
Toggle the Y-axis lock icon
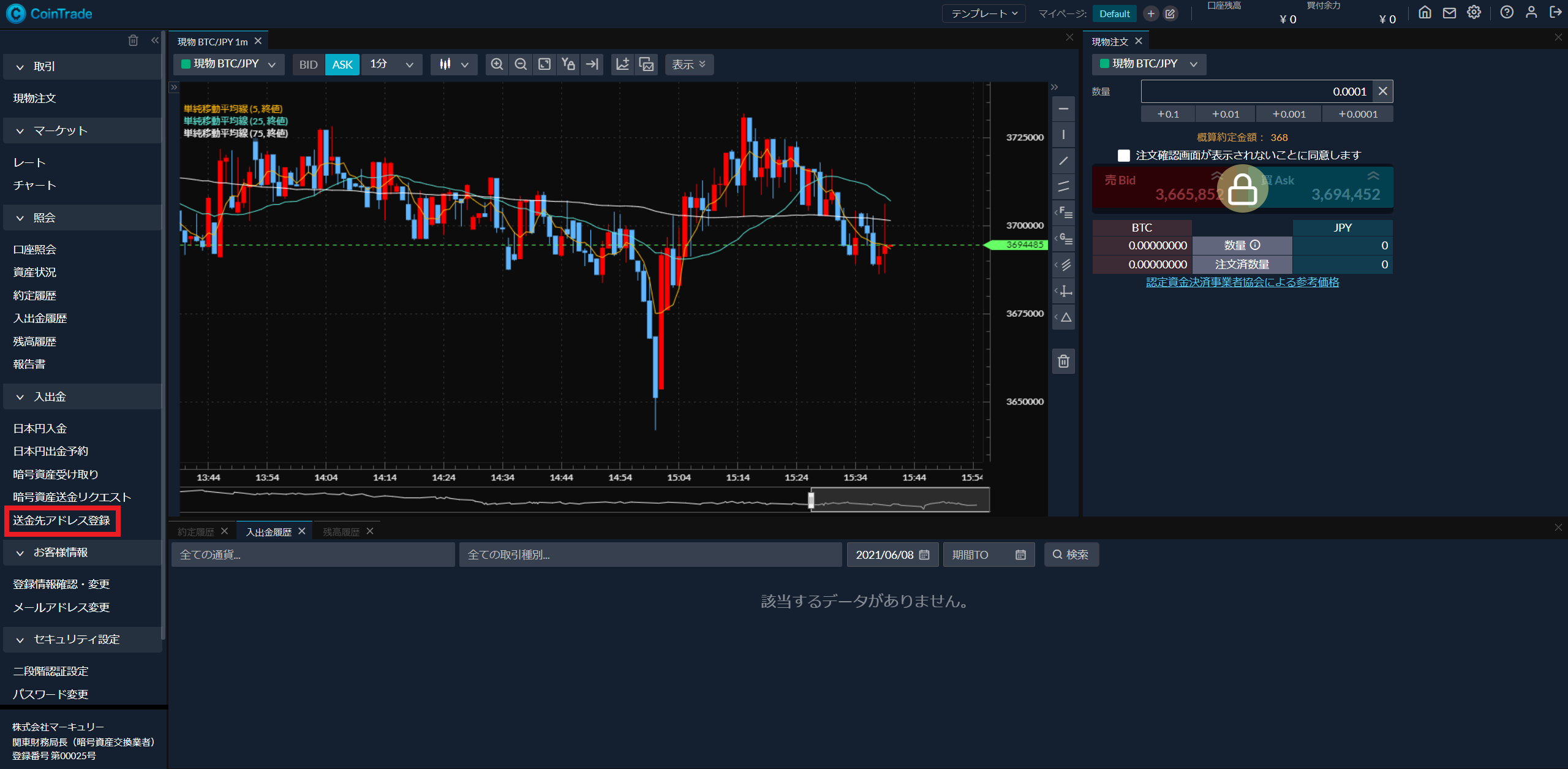pyautogui.click(x=568, y=64)
